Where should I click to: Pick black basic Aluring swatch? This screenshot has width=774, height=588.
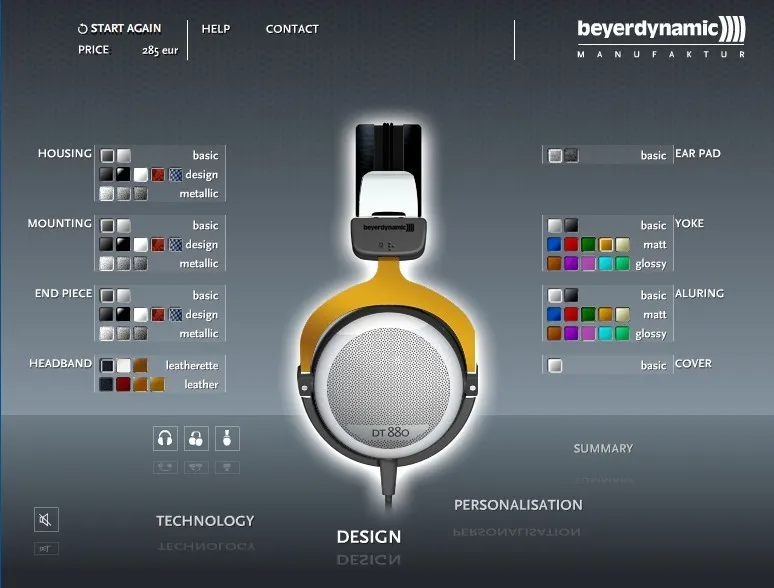point(572,296)
